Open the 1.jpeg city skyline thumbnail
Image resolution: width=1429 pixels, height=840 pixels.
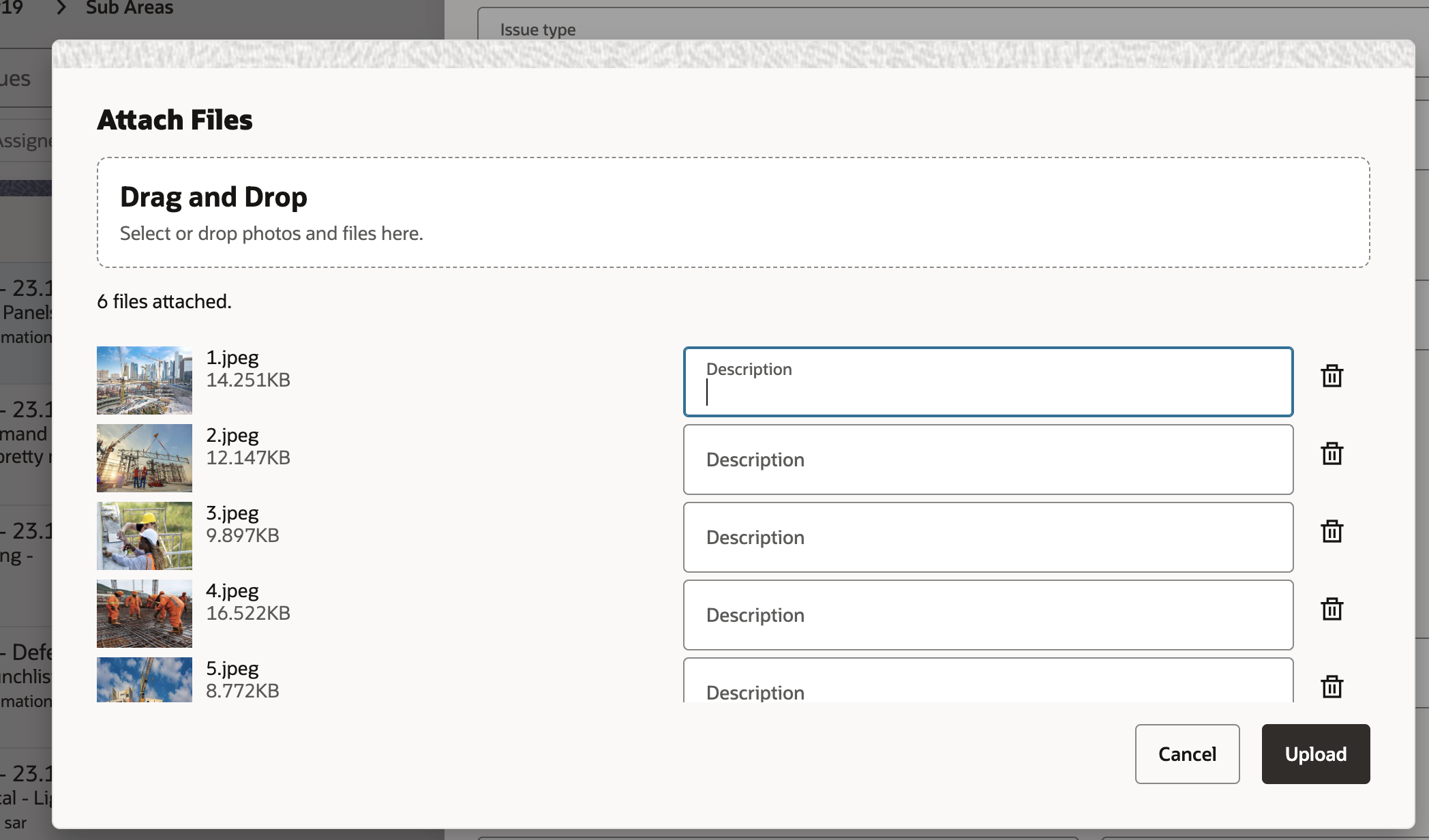[x=145, y=380]
